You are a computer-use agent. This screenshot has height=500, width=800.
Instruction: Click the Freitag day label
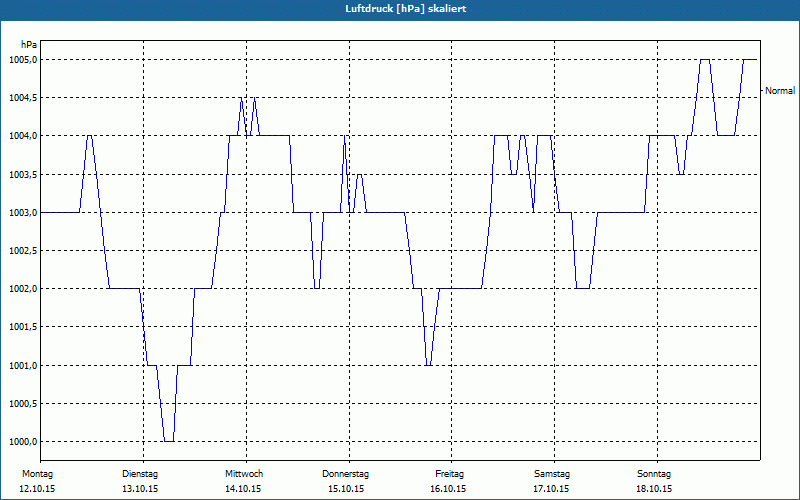pos(449,474)
